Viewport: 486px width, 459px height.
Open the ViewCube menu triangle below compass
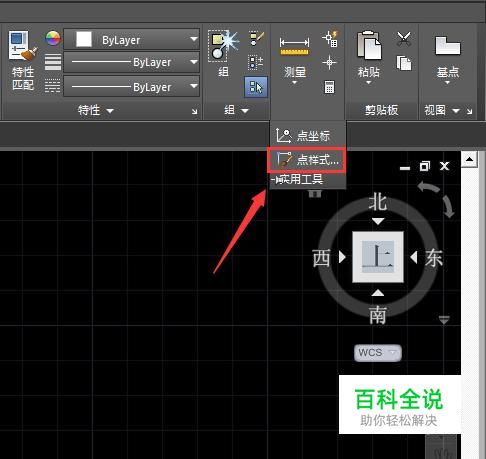(x=444, y=320)
